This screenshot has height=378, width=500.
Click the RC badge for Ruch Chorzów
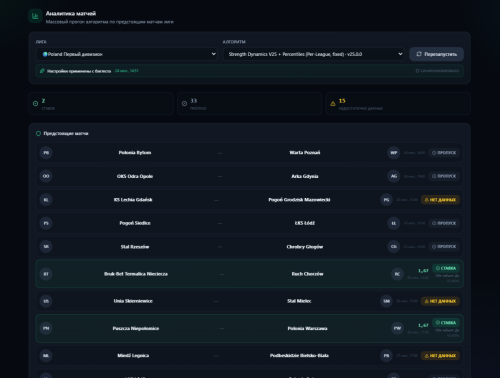[397, 274]
